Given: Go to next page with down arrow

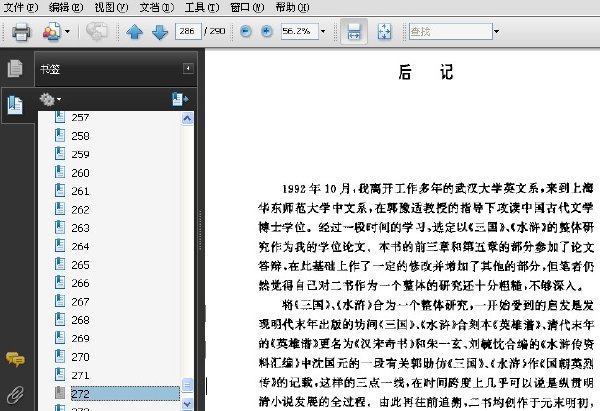Looking at the screenshot, I should (x=160, y=32).
